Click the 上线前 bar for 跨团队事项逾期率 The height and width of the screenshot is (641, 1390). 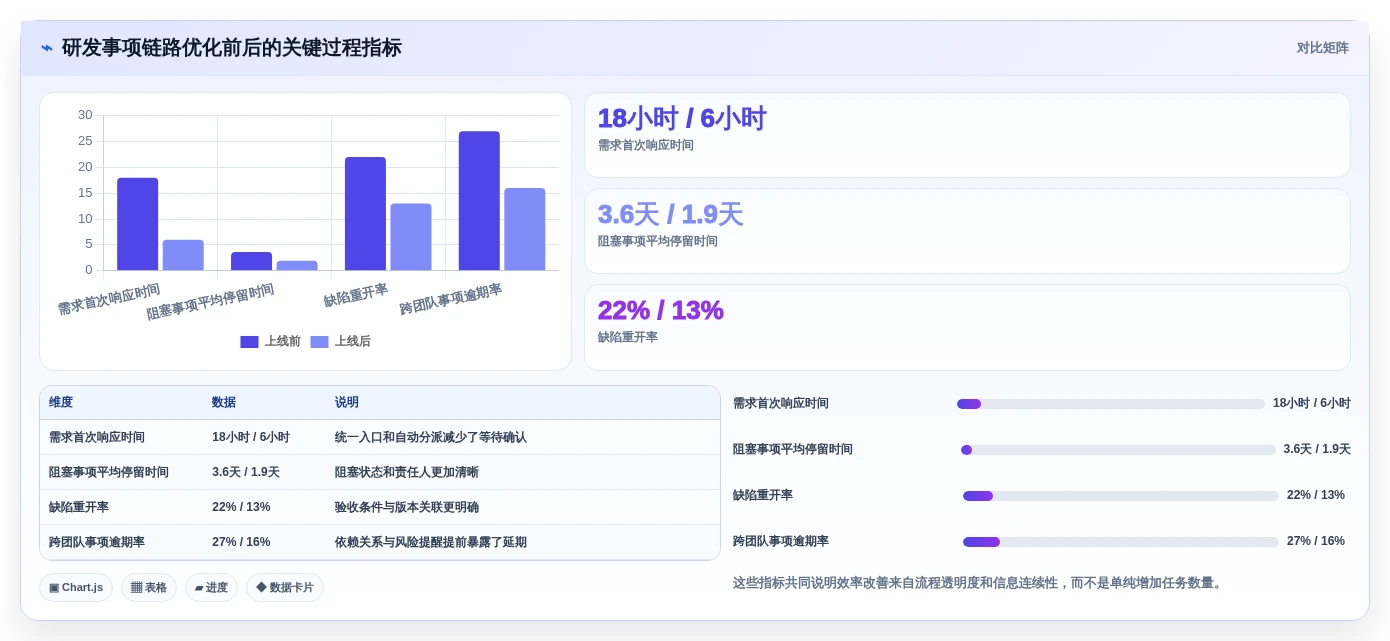[x=479, y=201]
